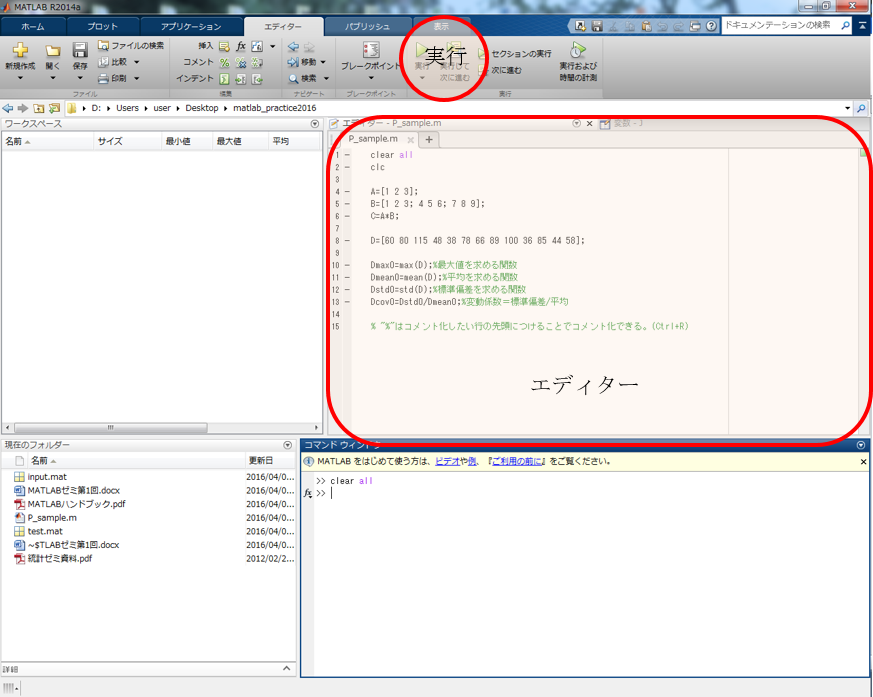
Task: Go back with the address bar back arrow
Action: tap(8, 108)
